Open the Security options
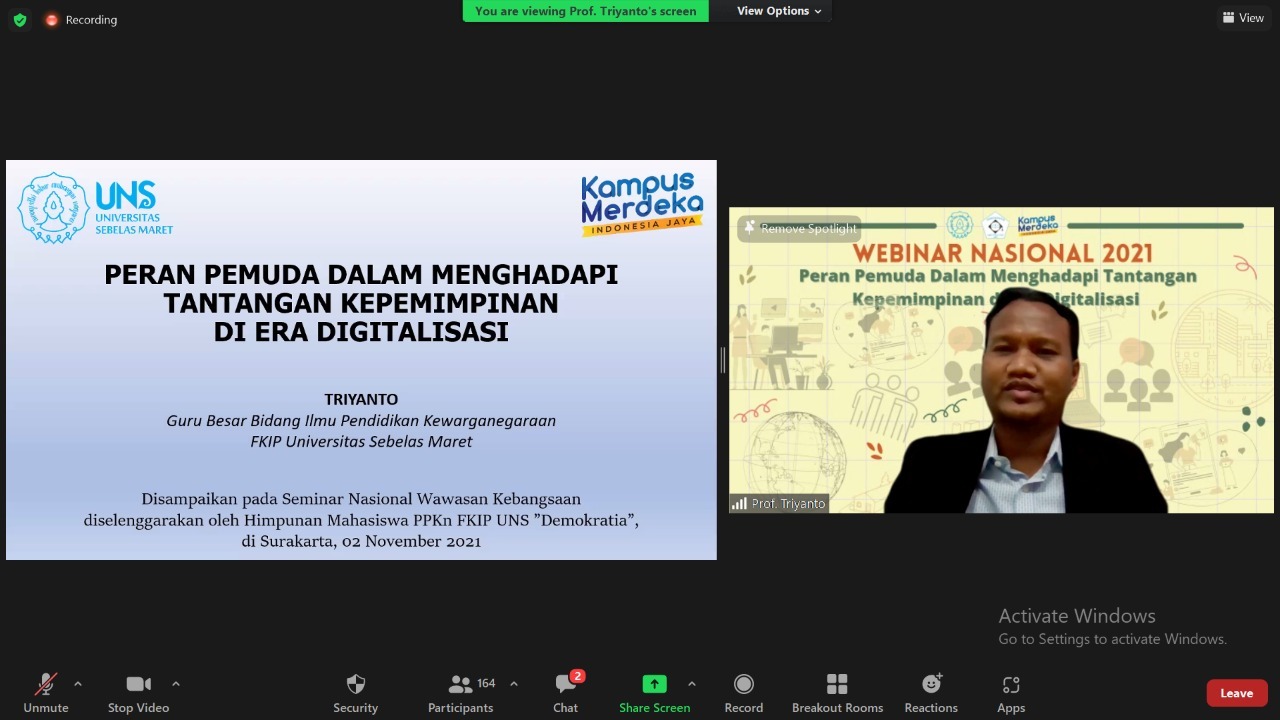Viewport: 1280px width, 720px height. coord(355,693)
